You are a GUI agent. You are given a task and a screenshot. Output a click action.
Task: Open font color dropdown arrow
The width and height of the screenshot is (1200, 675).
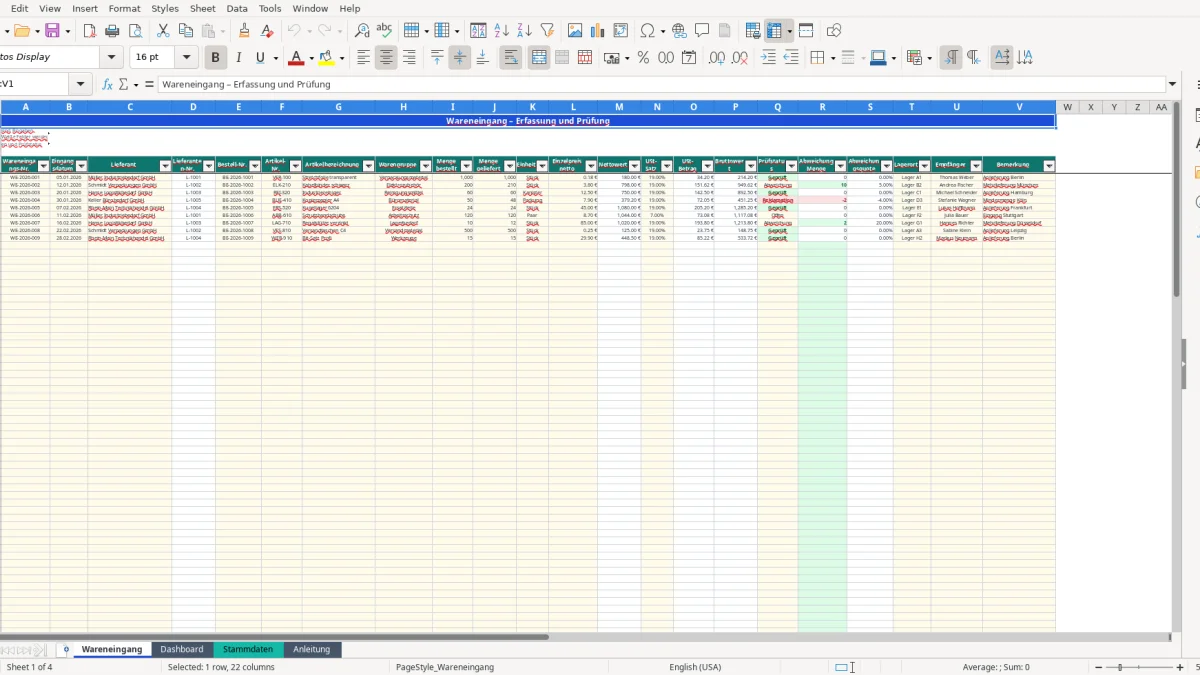[x=311, y=58]
